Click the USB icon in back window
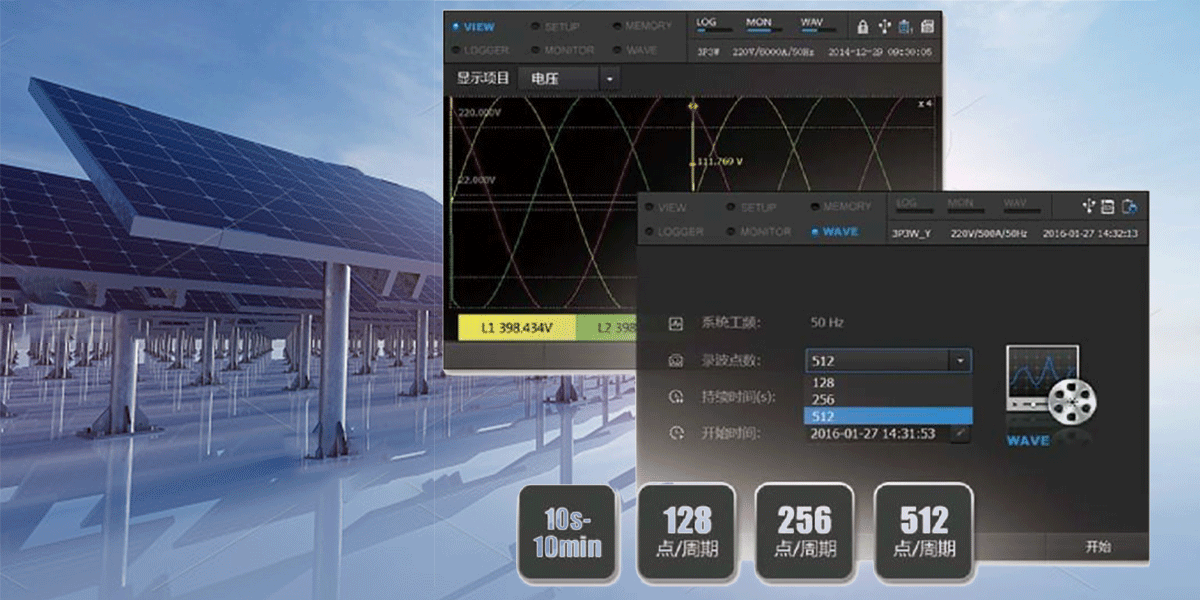The height and width of the screenshot is (600, 1200). pos(884,27)
